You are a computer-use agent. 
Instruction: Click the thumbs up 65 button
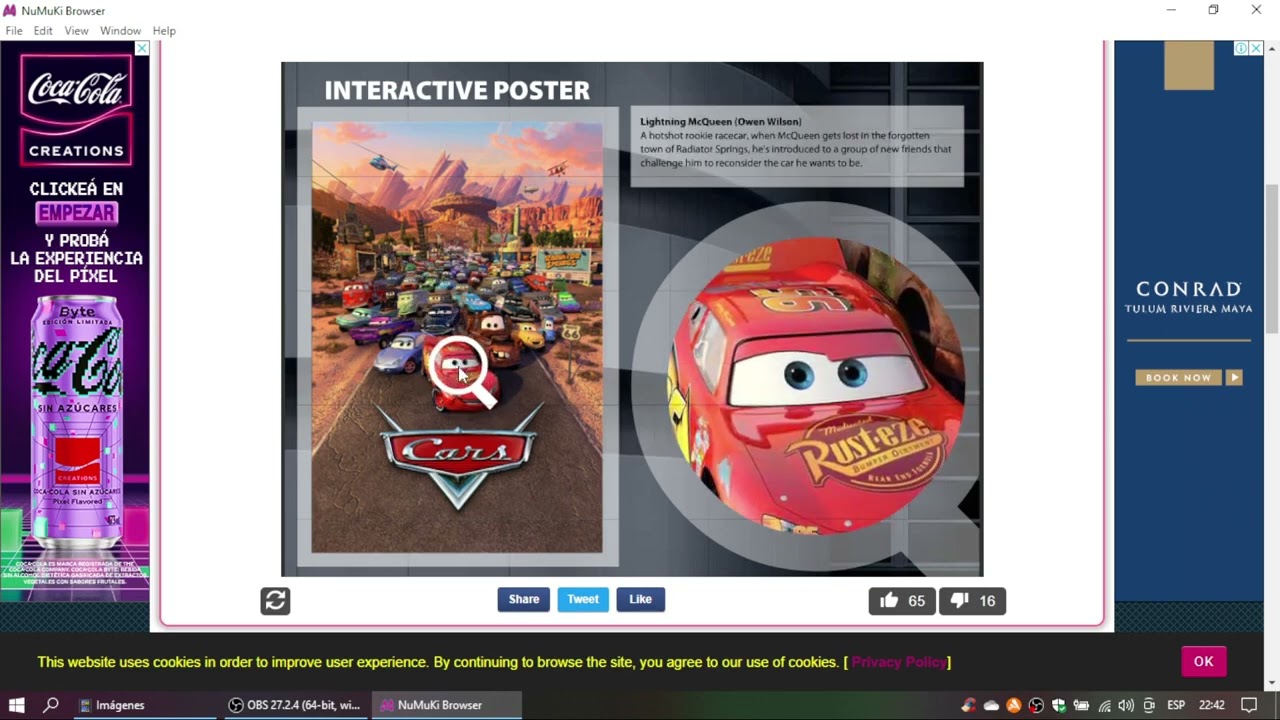click(902, 600)
